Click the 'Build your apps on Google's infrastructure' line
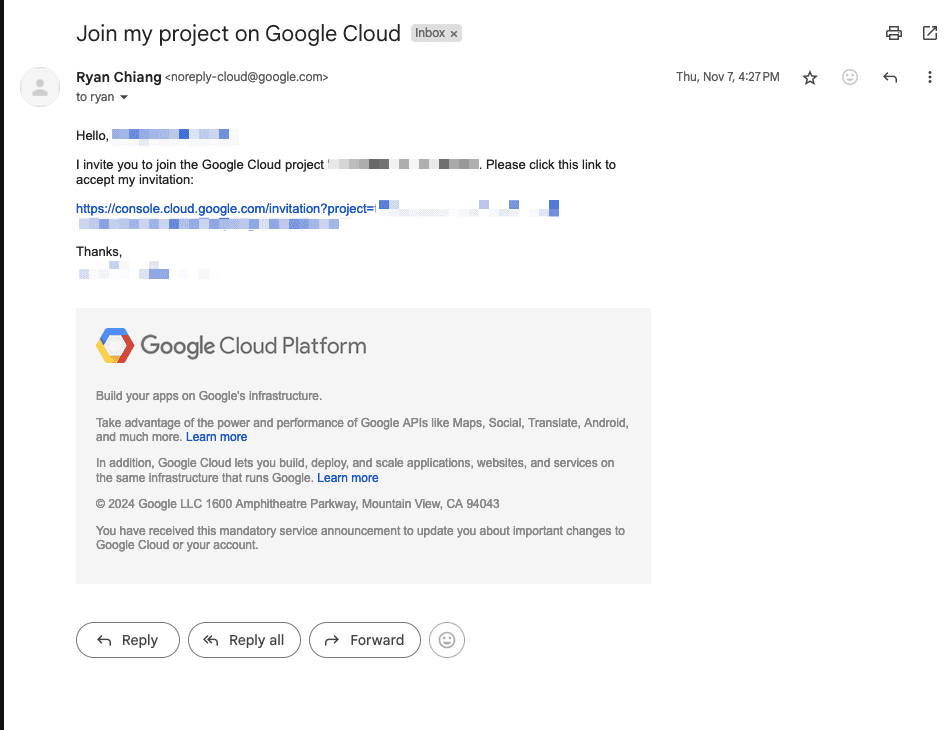The height and width of the screenshot is (730, 952). coord(209,396)
